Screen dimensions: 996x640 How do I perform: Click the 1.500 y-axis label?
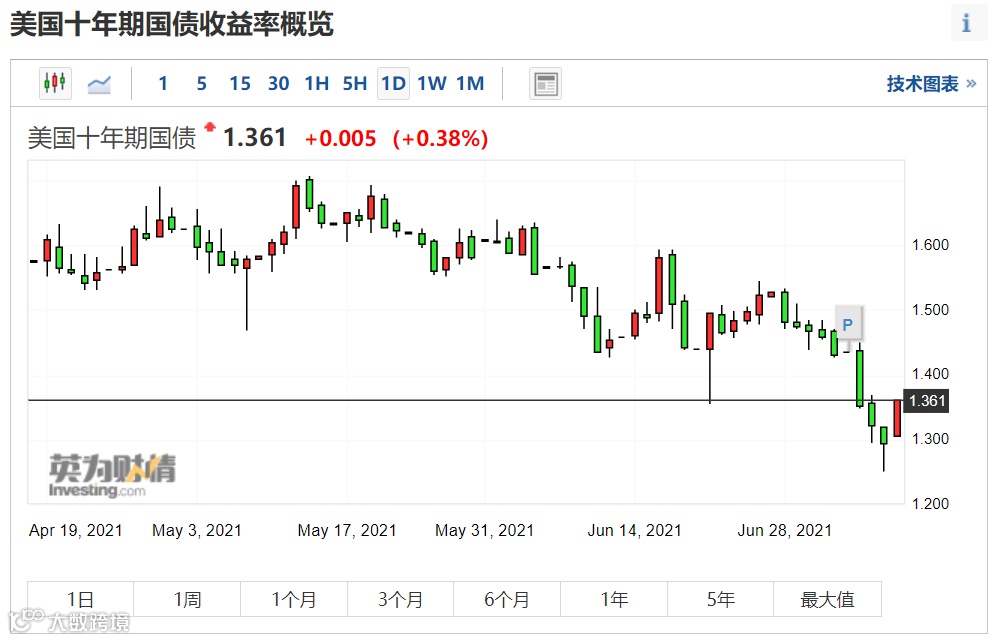coord(930,310)
